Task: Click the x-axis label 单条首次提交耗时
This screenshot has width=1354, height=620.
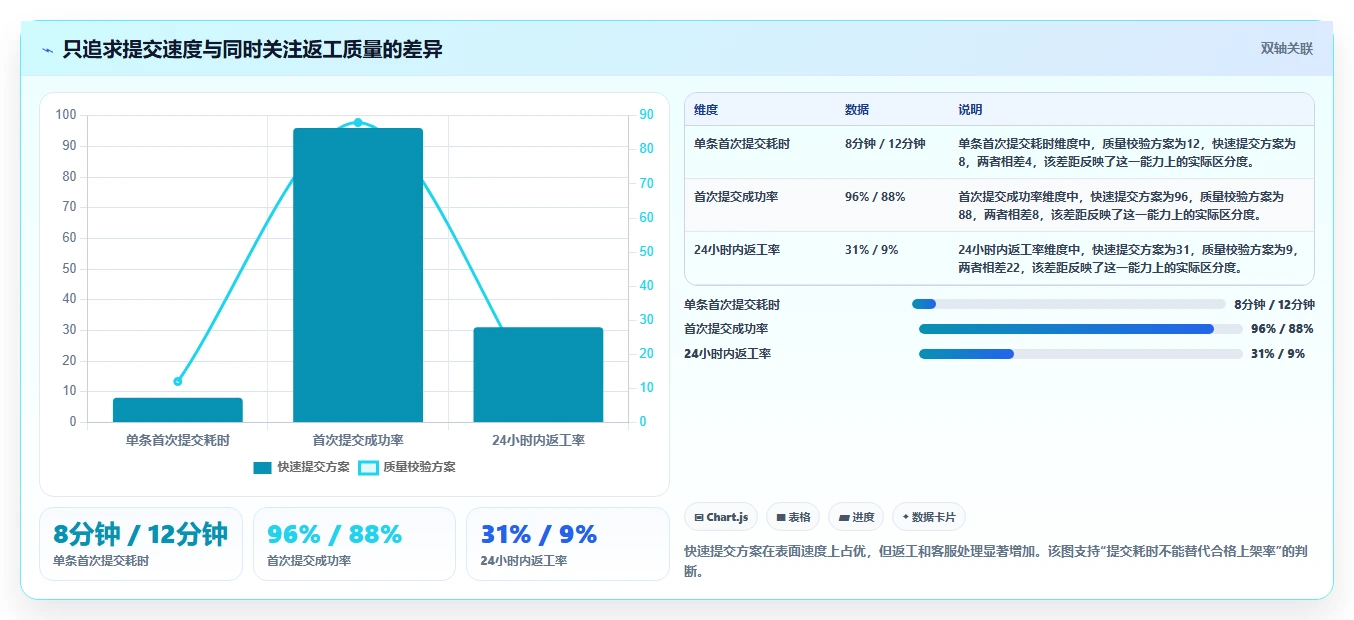Action: [178, 440]
